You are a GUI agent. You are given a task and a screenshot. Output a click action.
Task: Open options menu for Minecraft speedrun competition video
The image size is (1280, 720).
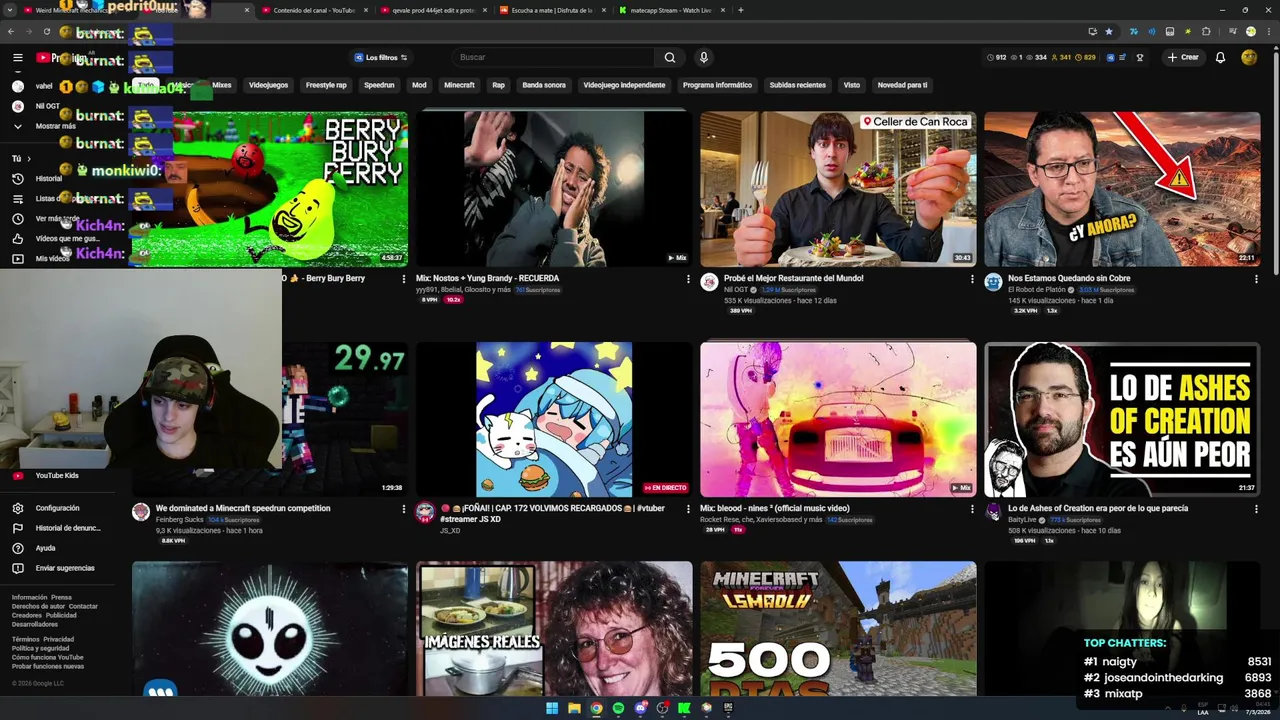pyautogui.click(x=403, y=509)
